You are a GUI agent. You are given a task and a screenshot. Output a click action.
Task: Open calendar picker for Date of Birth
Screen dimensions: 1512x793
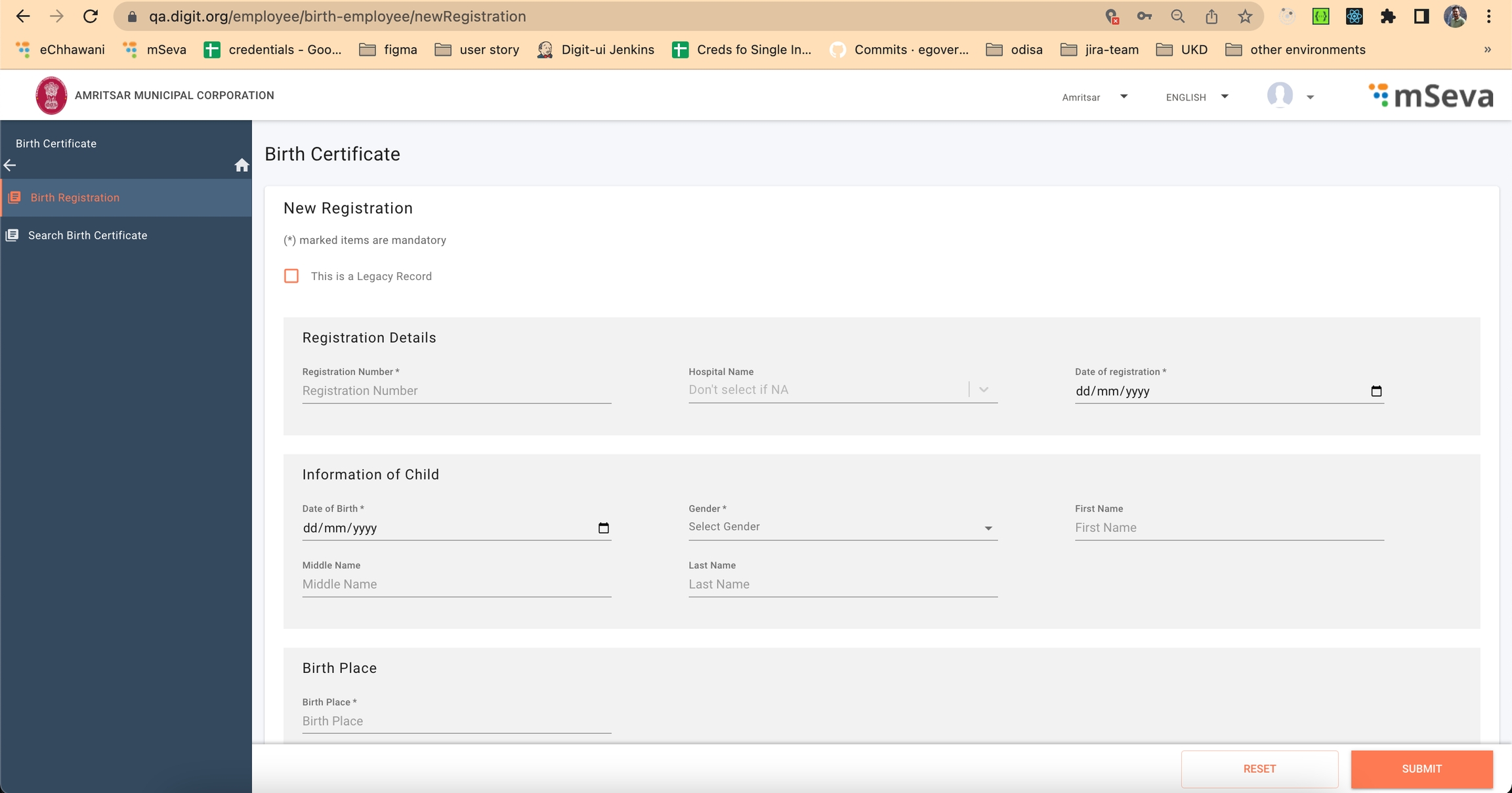603,528
